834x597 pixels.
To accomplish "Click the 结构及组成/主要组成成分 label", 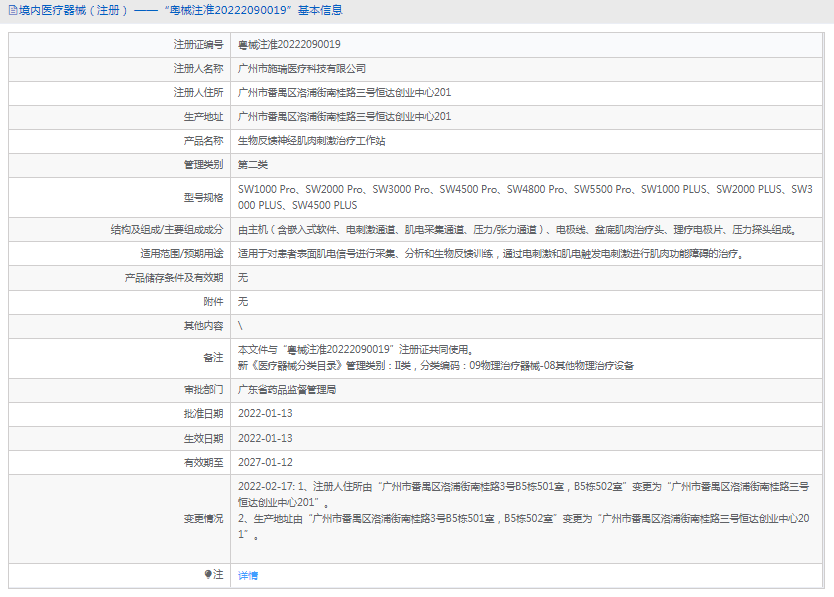I will (x=167, y=230).
